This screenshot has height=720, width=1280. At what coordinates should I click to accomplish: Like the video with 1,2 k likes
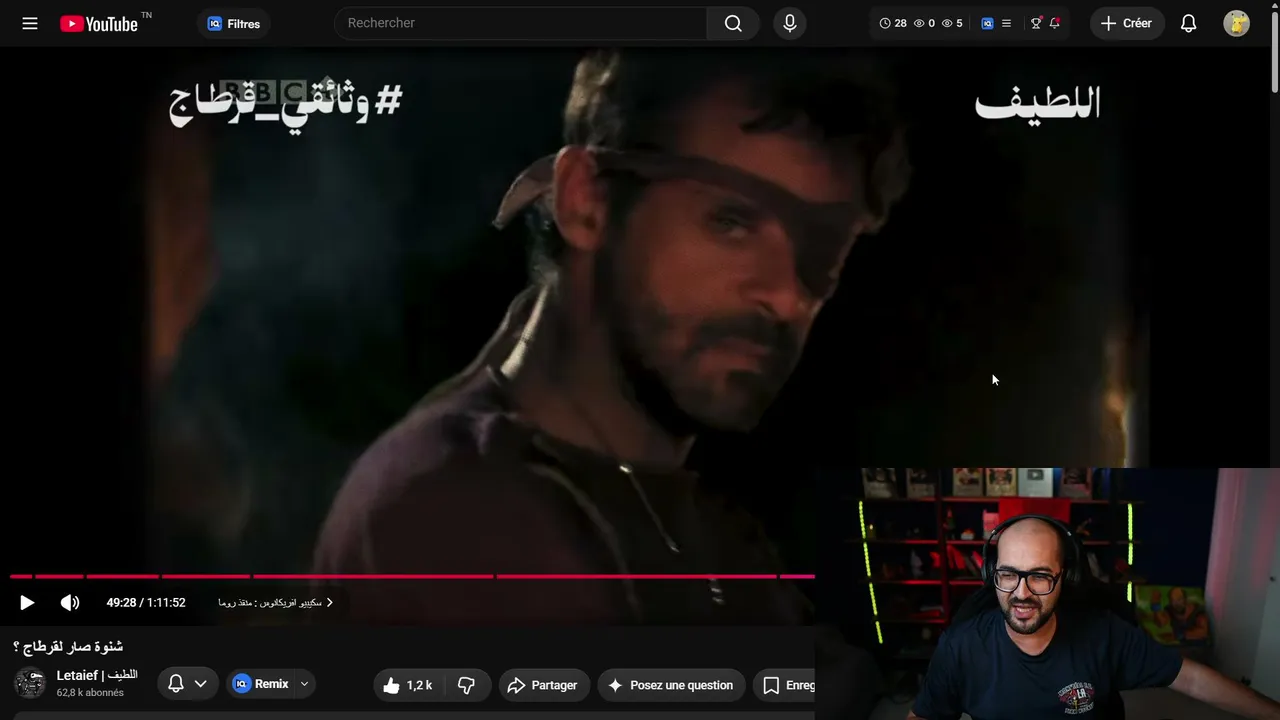[x=408, y=685]
